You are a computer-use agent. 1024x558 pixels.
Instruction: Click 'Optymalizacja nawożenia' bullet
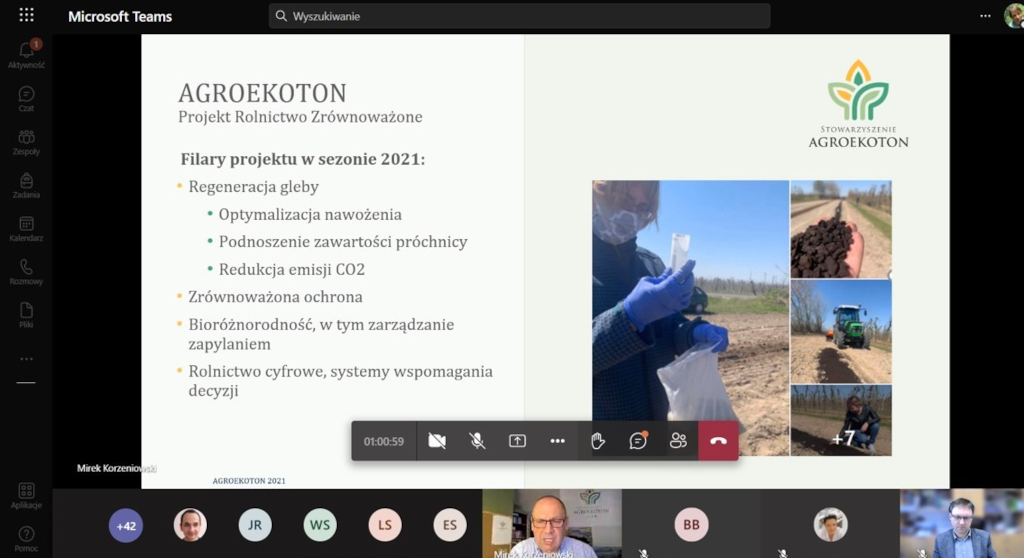pos(310,214)
